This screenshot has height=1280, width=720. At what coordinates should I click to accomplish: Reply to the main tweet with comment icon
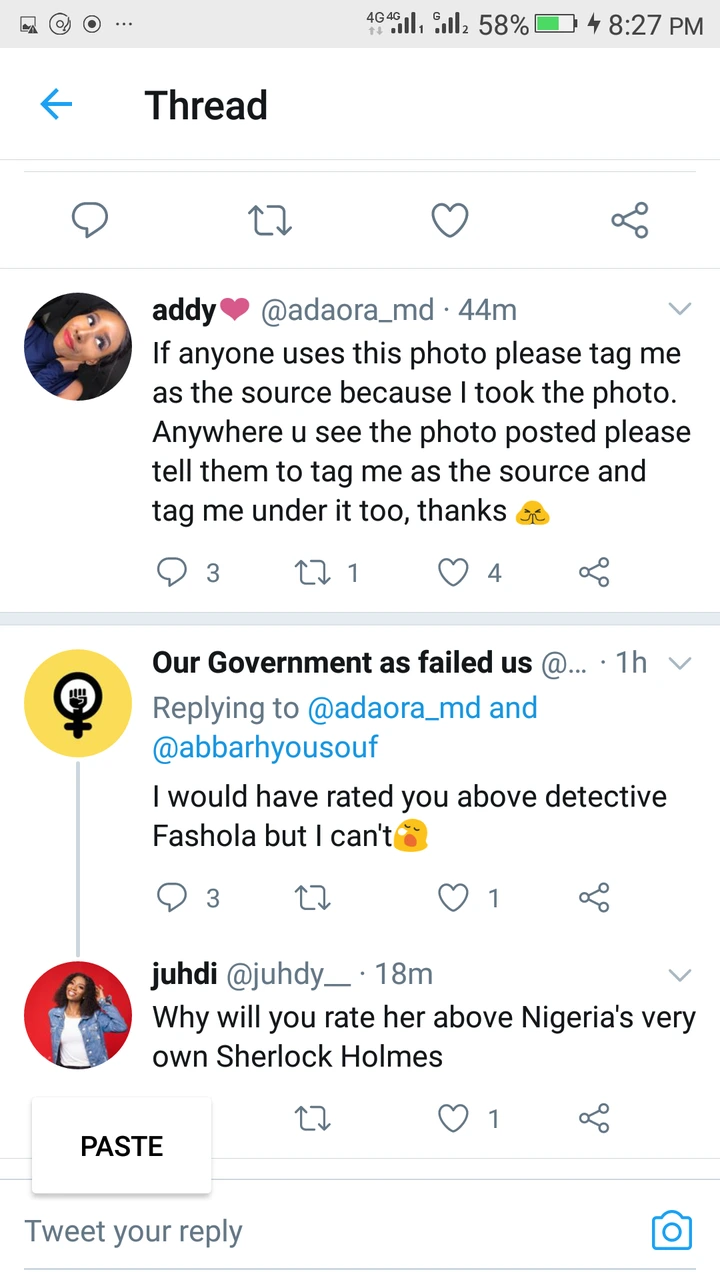[90, 220]
